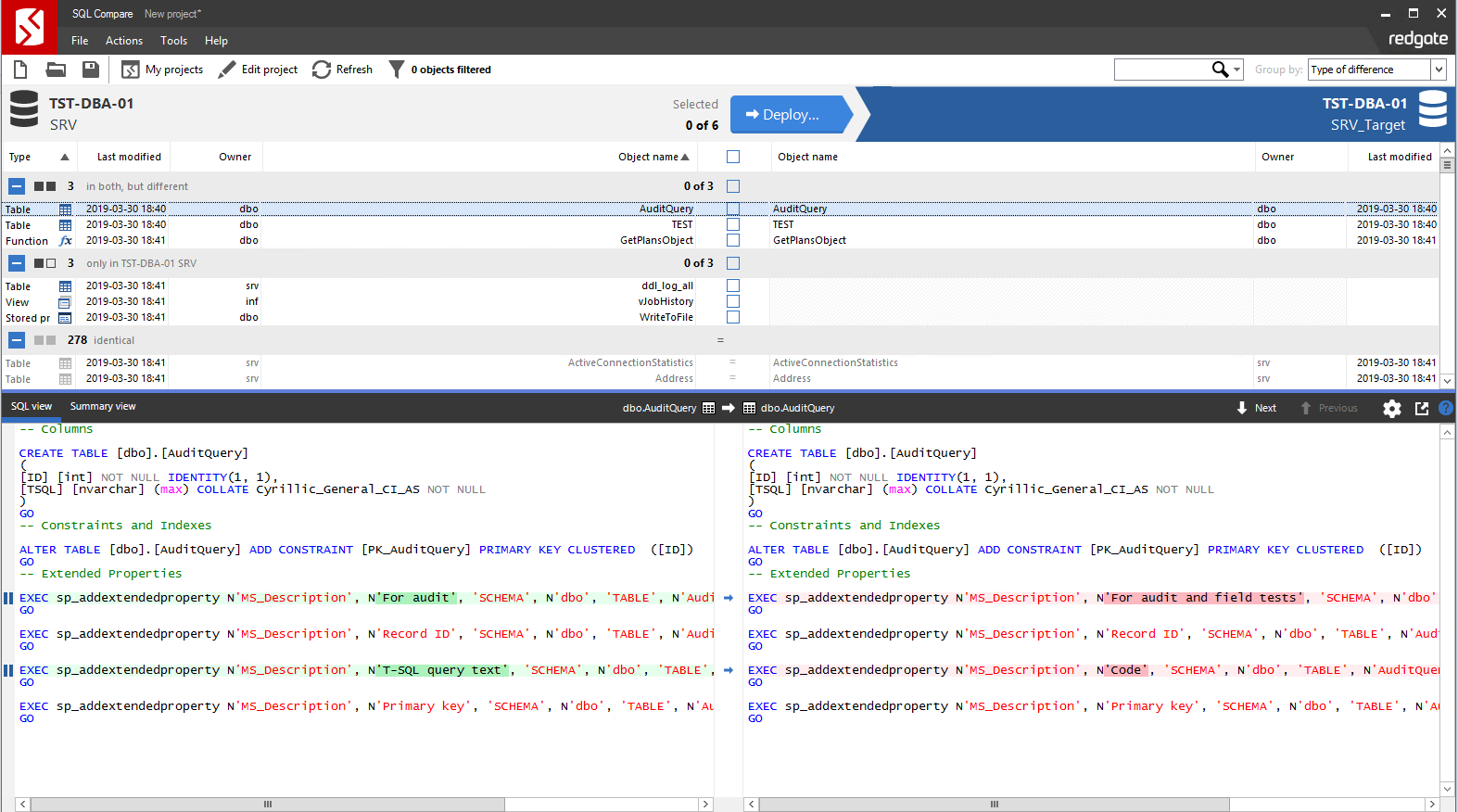
Task: Save project with the floppy disk icon
Action: [91, 70]
